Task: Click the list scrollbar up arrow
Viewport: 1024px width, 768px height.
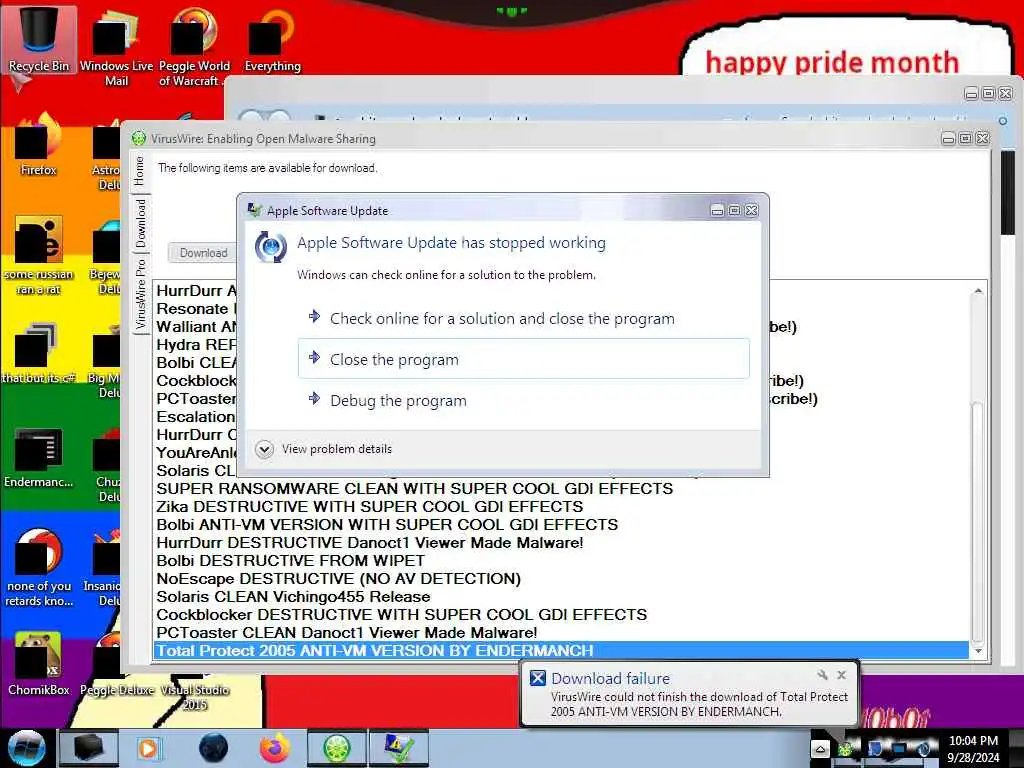Action: click(x=978, y=291)
